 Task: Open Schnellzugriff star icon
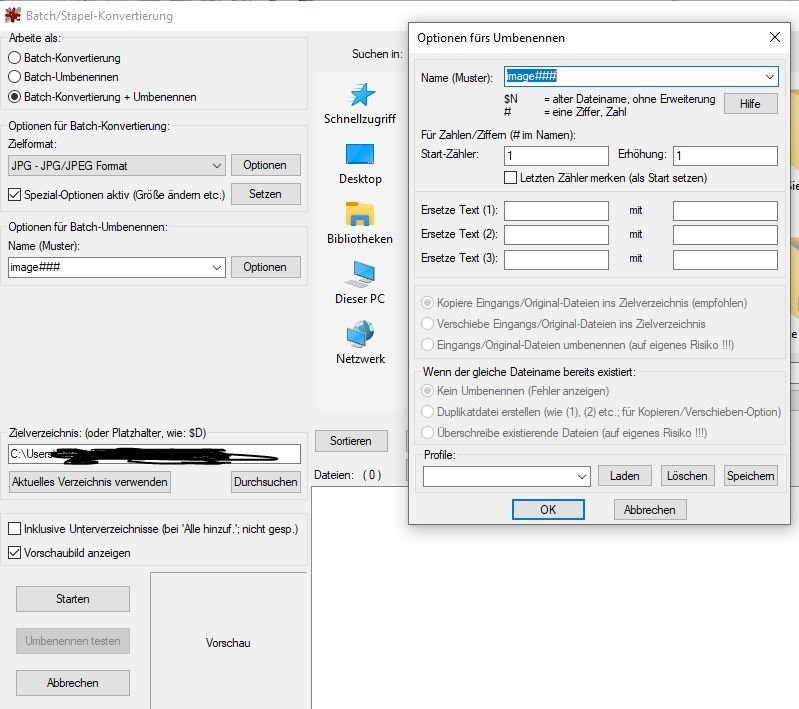[x=362, y=94]
